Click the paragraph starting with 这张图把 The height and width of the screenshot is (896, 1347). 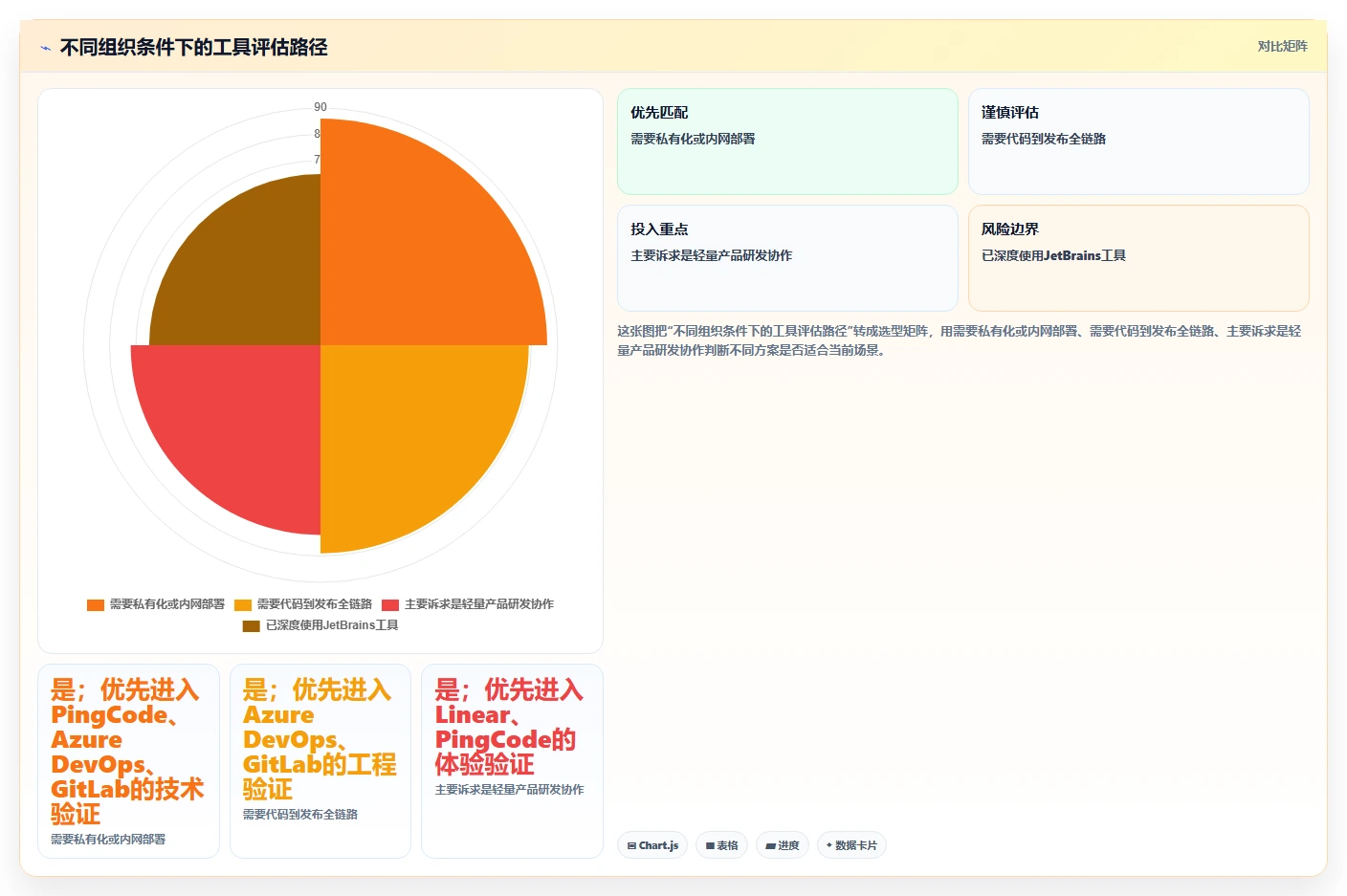959,340
